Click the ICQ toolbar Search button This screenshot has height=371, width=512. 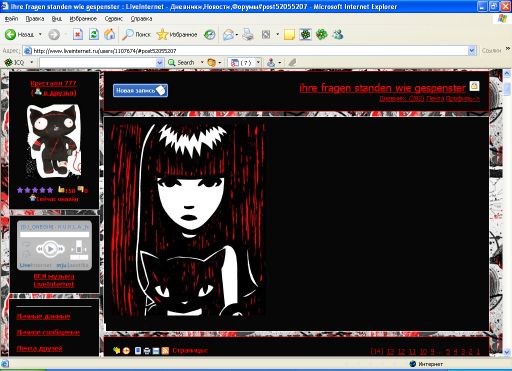coord(182,62)
